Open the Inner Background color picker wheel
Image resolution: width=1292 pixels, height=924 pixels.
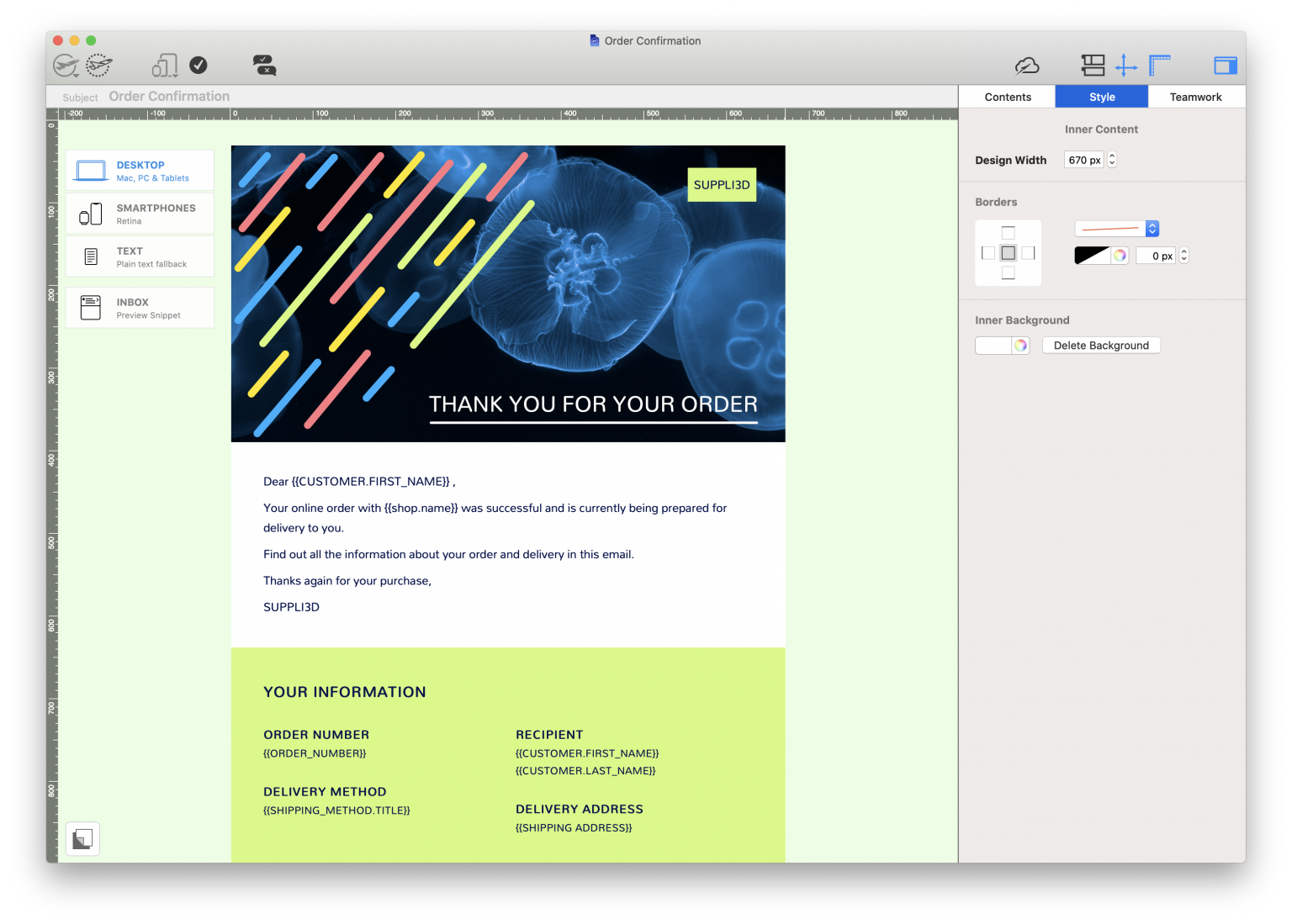[1020, 345]
